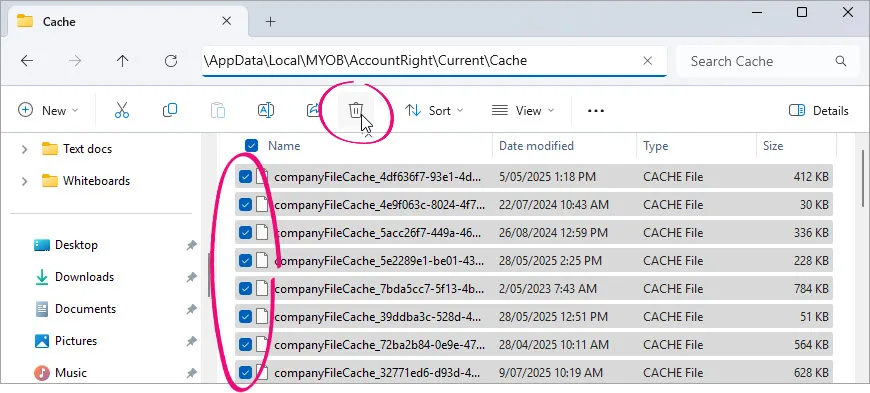The width and height of the screenshot is (870, 393).
Task: Click date 22/07/2024 10:43 AM
Action: (554, 205)
